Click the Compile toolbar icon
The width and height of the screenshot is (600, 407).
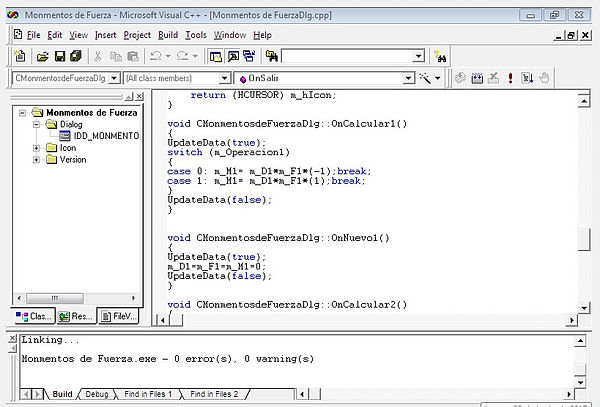(460, 78)
